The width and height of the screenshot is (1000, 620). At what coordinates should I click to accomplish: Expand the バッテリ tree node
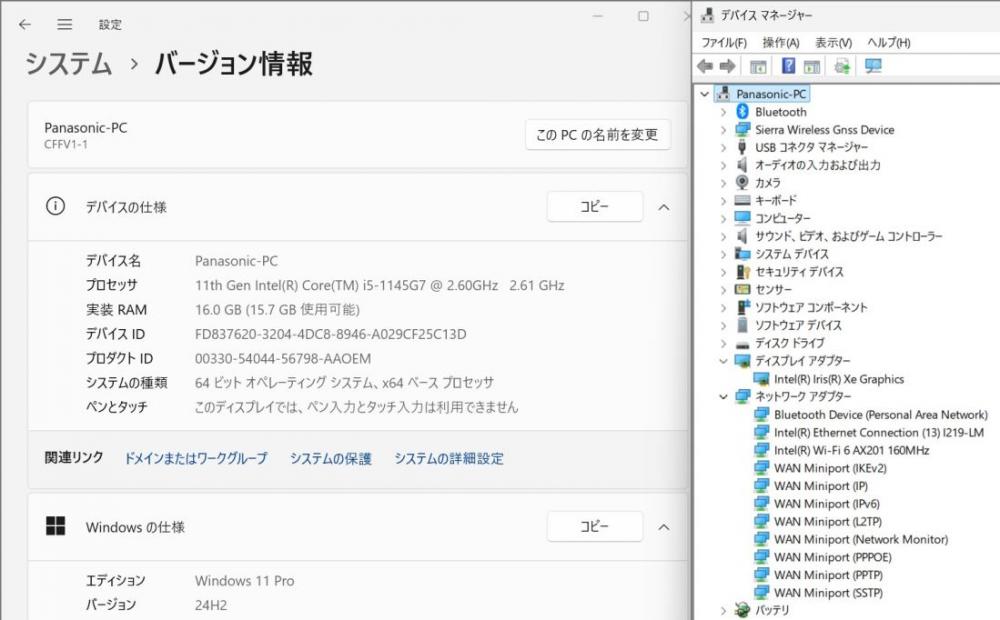pos(723,611)
